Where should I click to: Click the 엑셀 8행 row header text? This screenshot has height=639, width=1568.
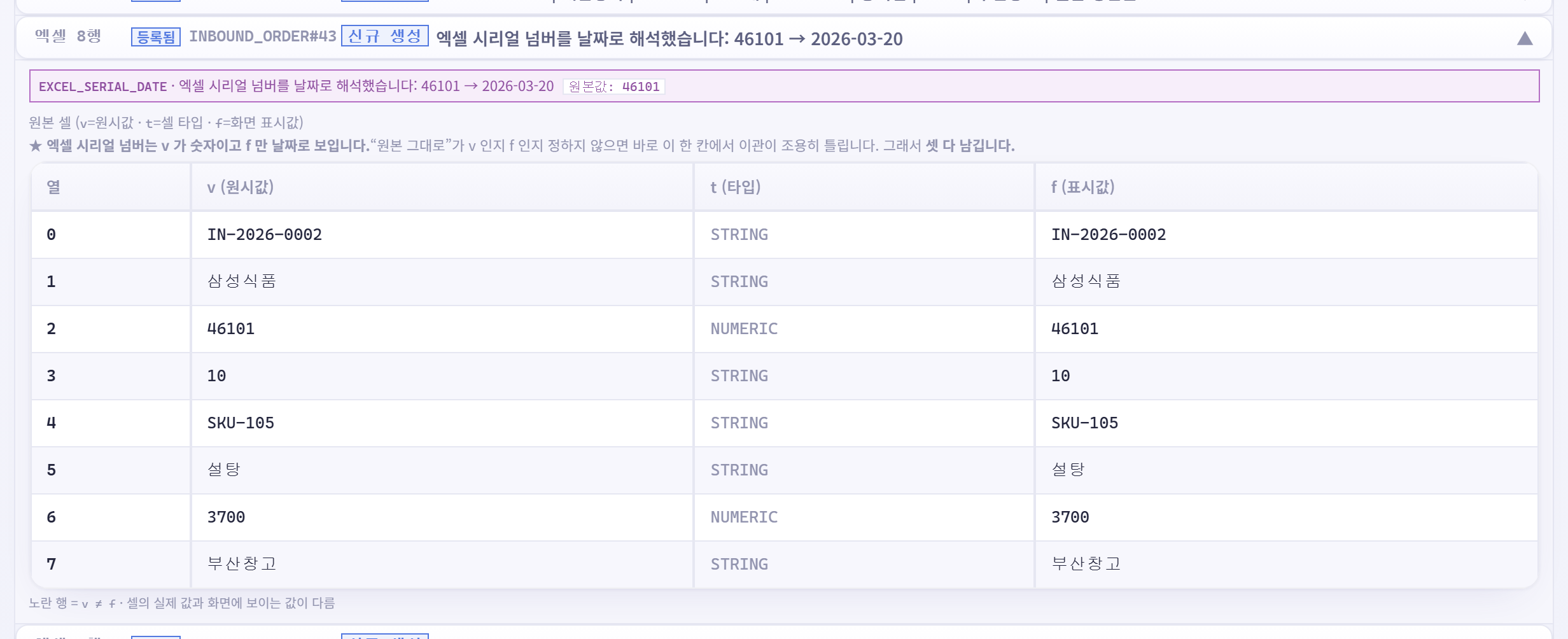(68, 36)
